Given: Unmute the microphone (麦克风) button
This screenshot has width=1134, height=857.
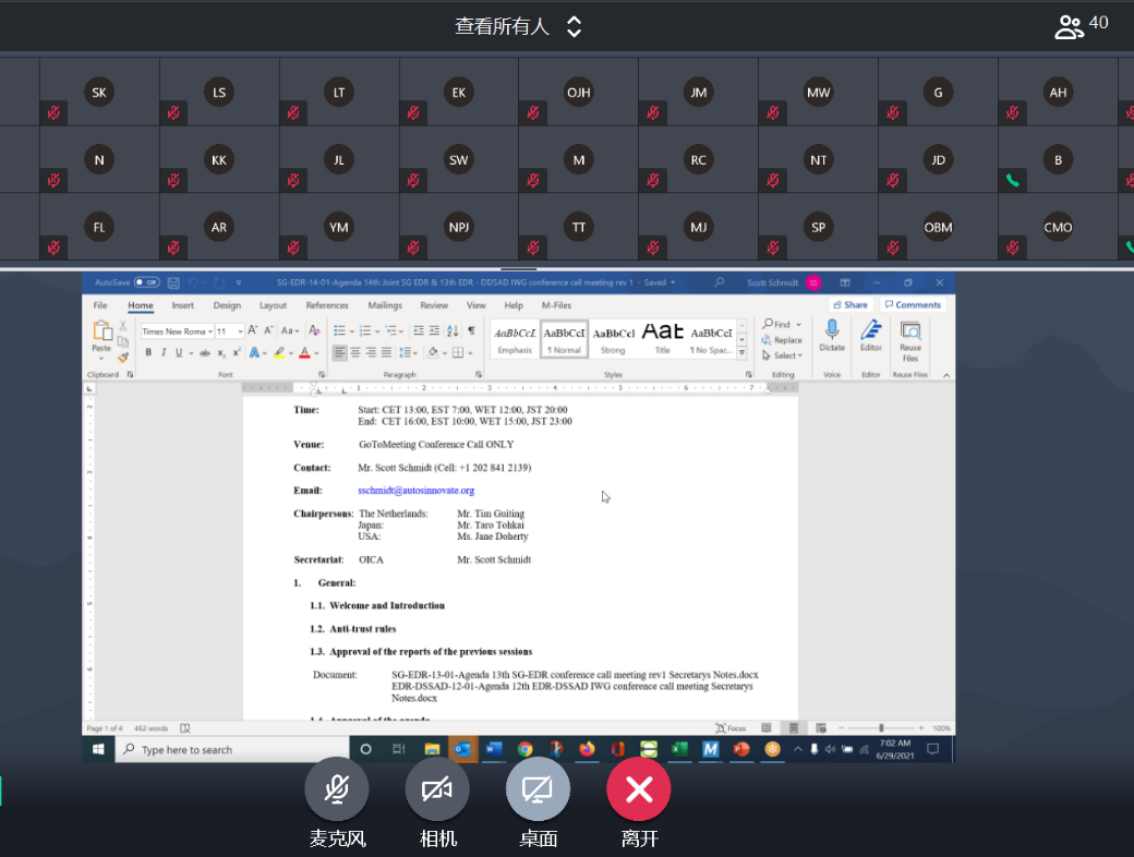Looking at the screenshot, I should click(337, 790).
